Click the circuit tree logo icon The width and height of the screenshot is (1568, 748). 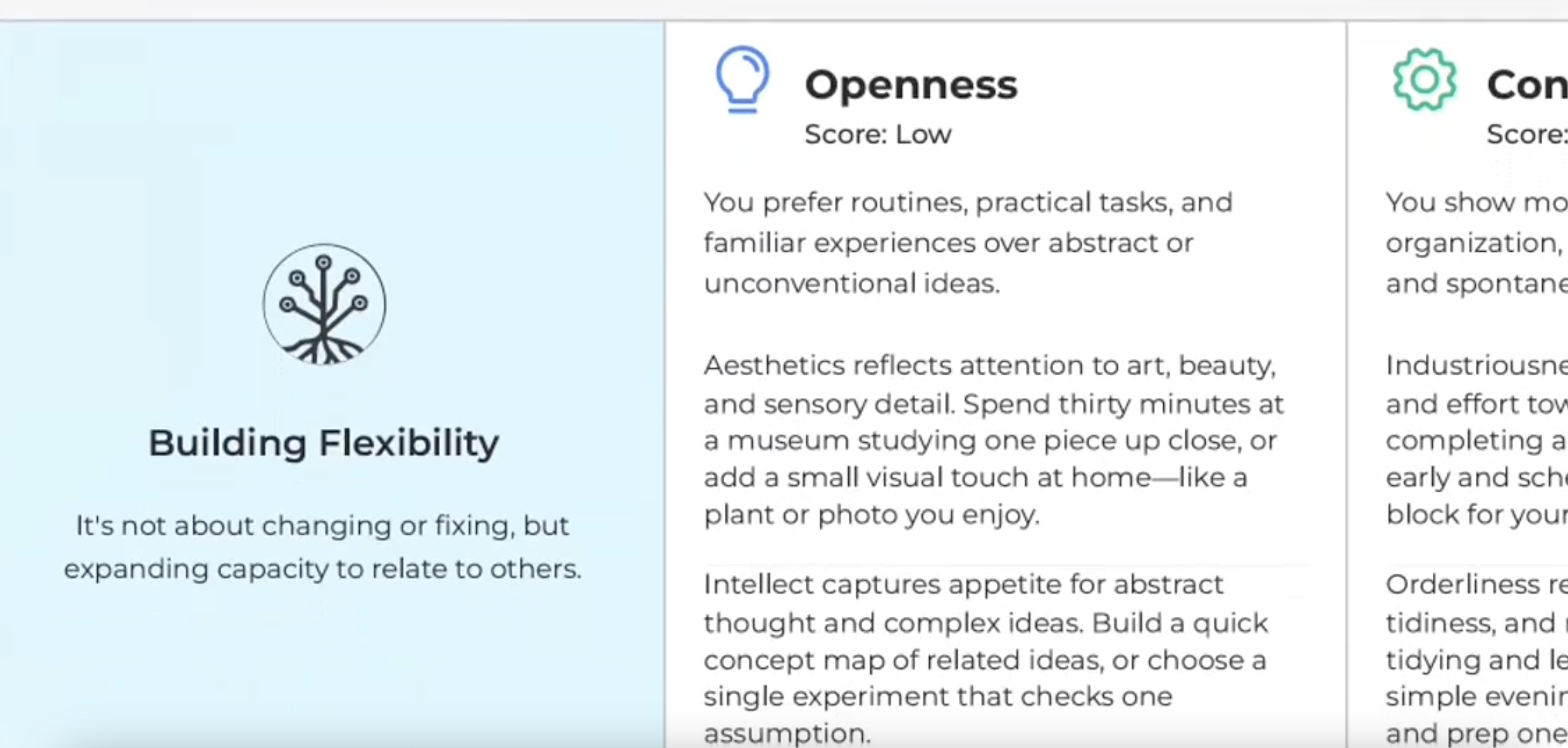point(324,304)
